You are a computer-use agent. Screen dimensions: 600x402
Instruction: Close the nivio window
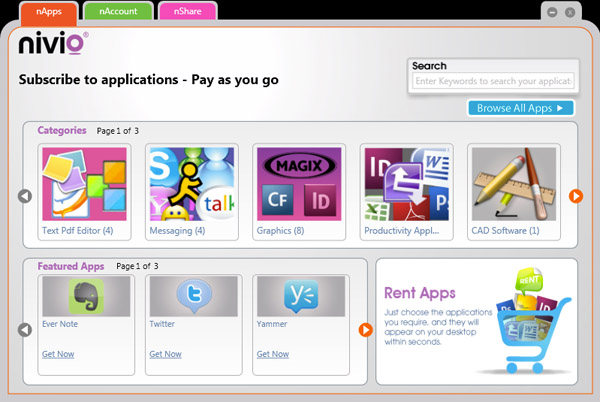[x=570, y=12]
